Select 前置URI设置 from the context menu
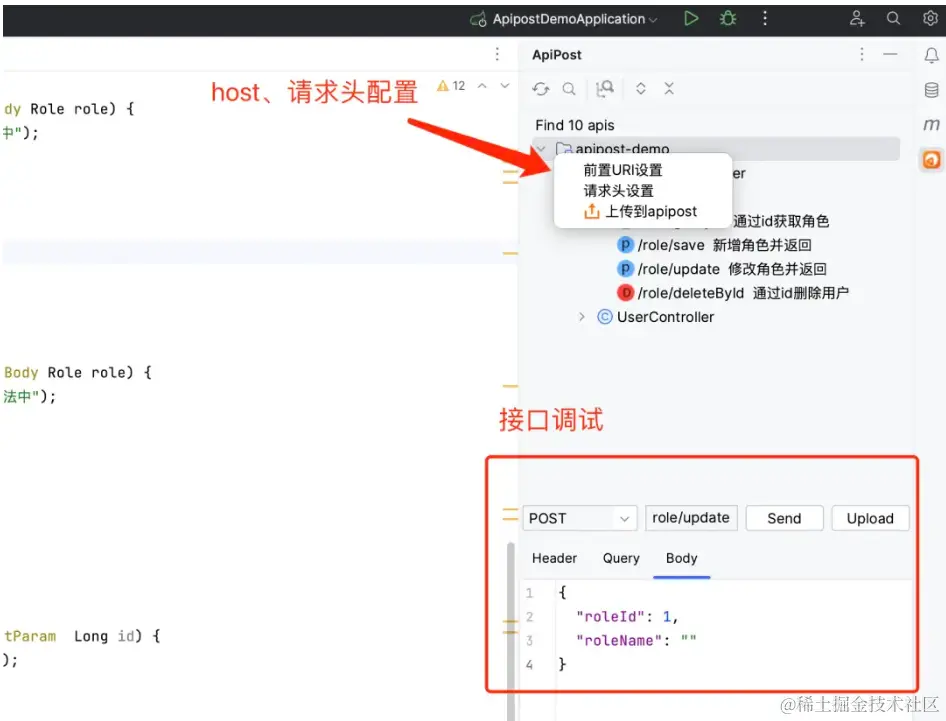This screenshot has width=946, height=721. coord(623,170)
